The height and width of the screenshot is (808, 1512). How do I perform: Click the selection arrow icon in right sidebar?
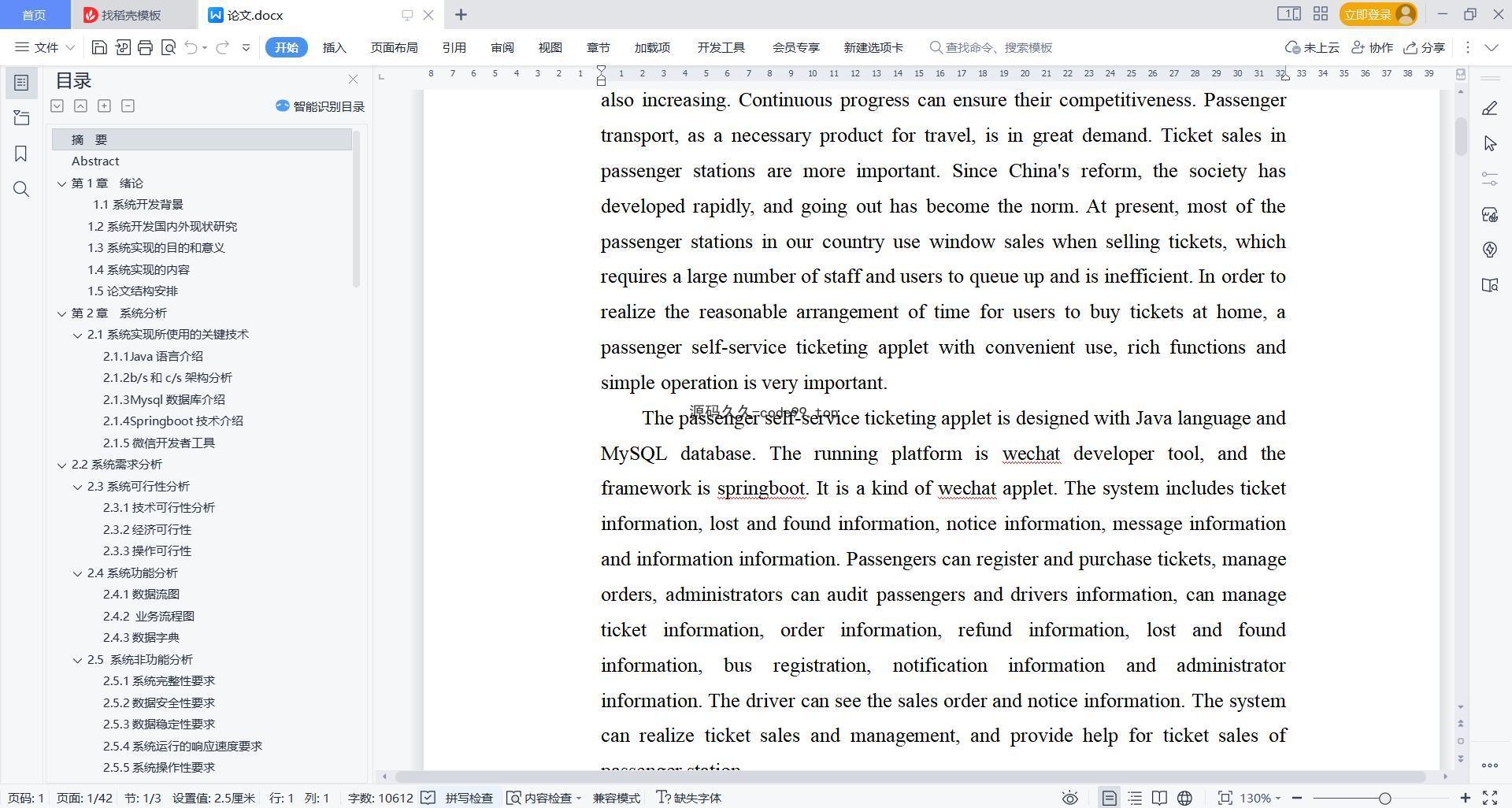[1489, 143]
